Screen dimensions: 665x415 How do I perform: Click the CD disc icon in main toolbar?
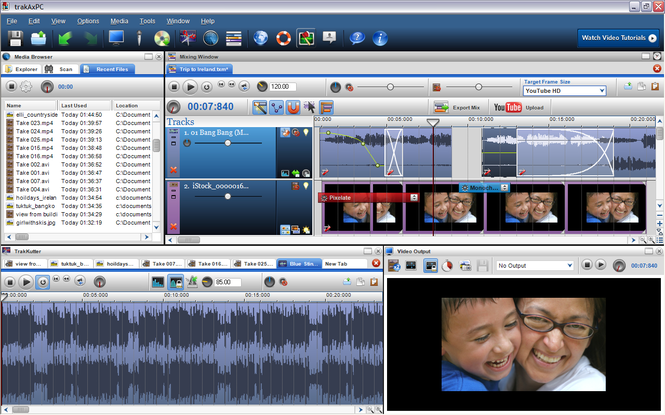coord(162,39)
